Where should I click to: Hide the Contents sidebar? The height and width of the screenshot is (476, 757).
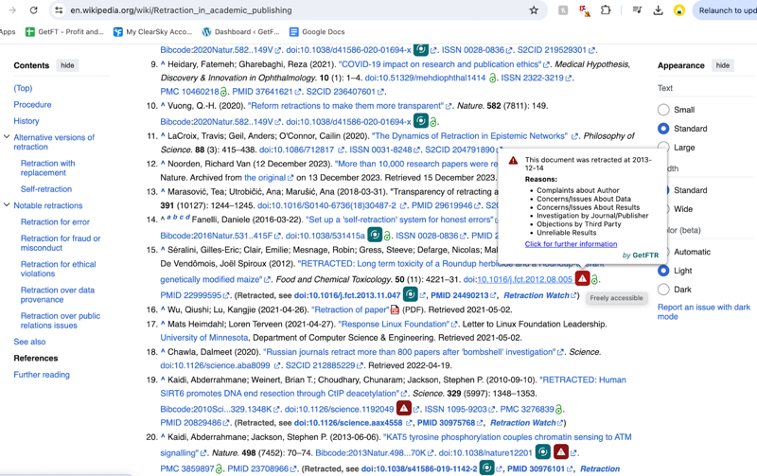click(67, 65)
